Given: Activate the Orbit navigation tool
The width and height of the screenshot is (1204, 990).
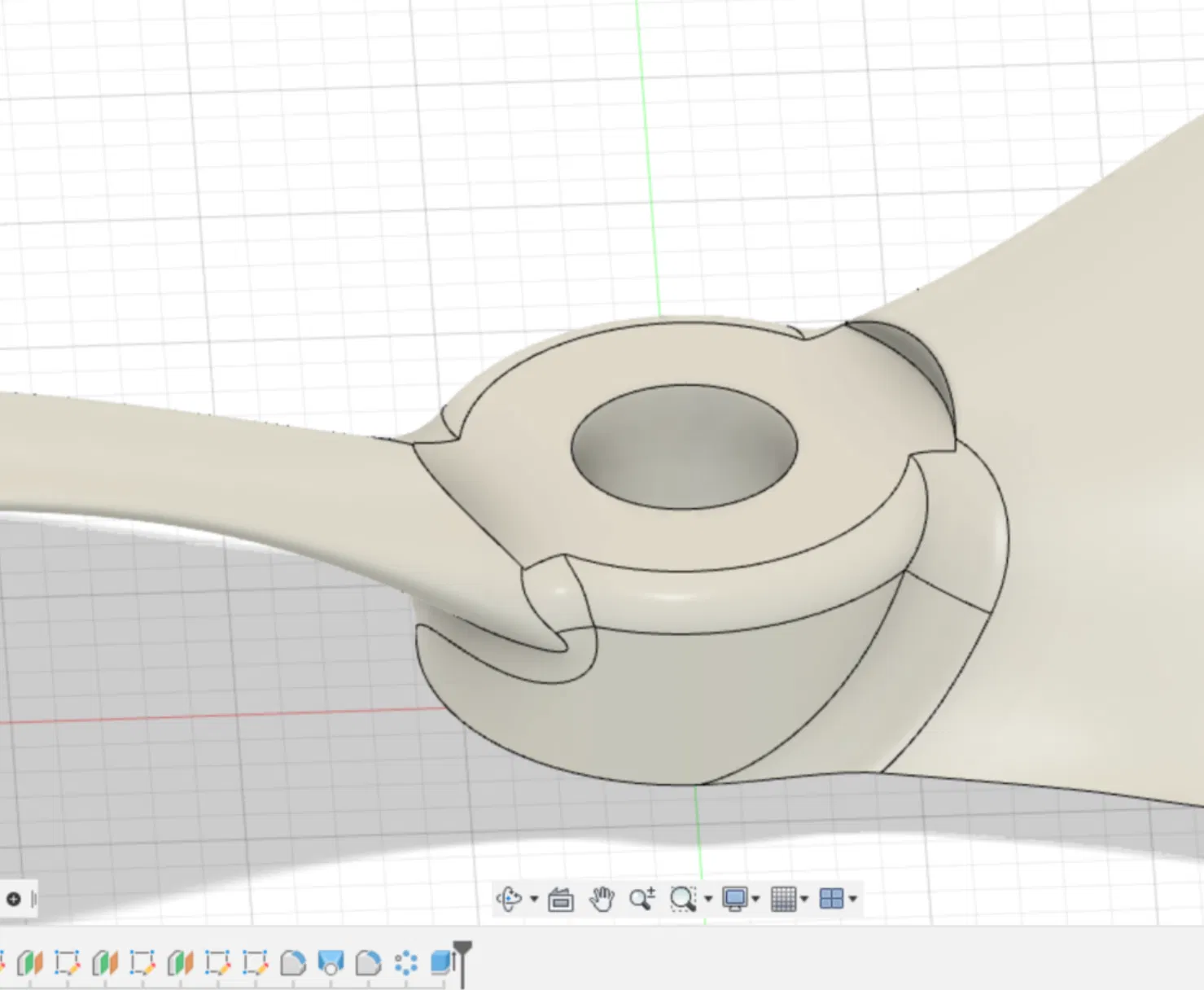Looking at the screenshot, I should point(510,899).
